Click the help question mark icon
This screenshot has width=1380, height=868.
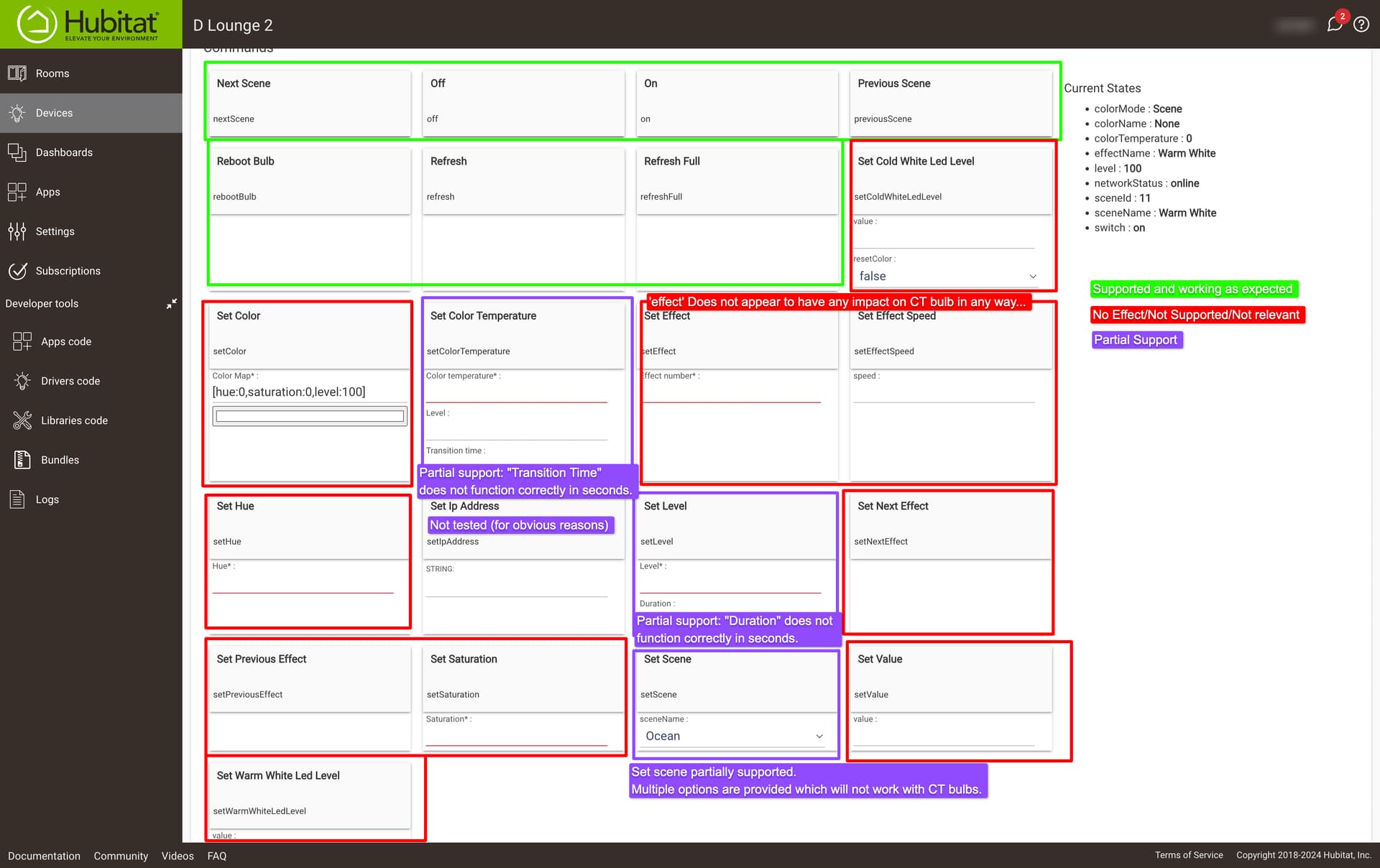(1361, 24)
